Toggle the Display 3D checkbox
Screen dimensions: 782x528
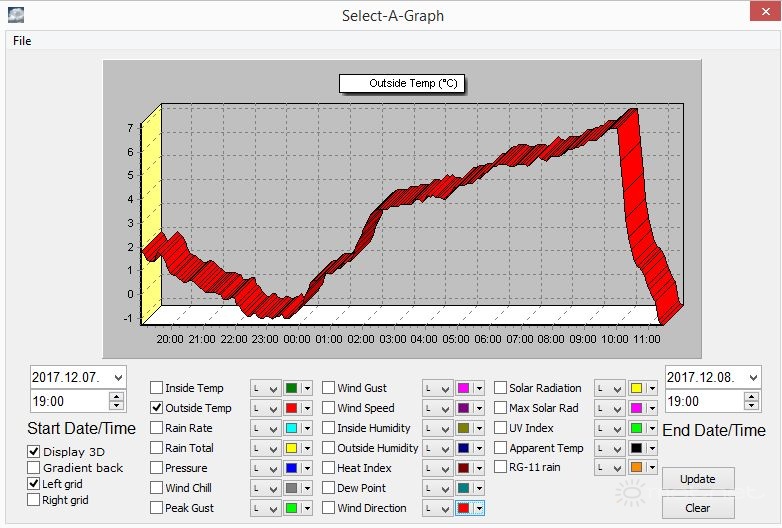34,452
